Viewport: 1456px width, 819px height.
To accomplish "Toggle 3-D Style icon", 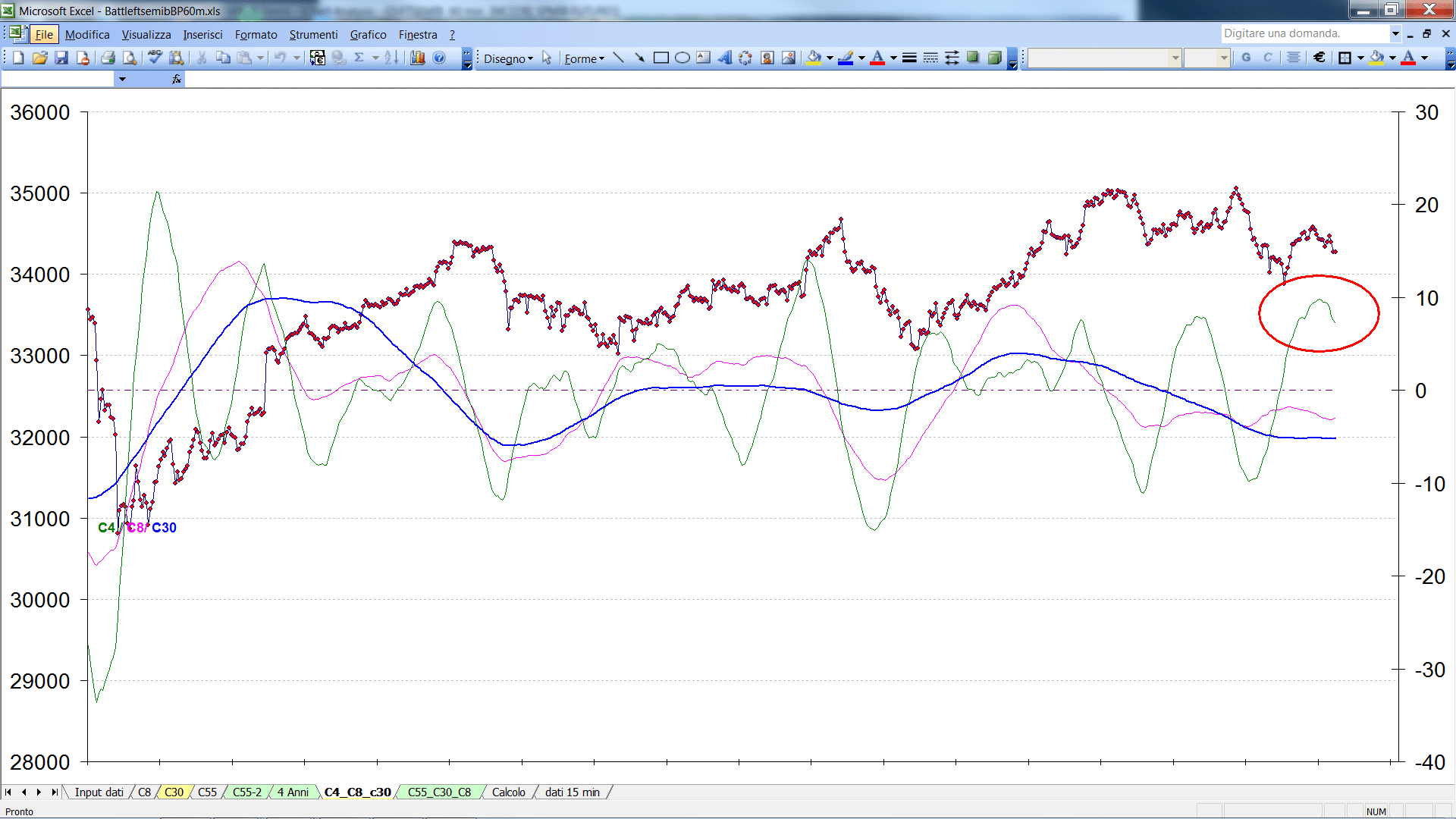I will [994, 58].
